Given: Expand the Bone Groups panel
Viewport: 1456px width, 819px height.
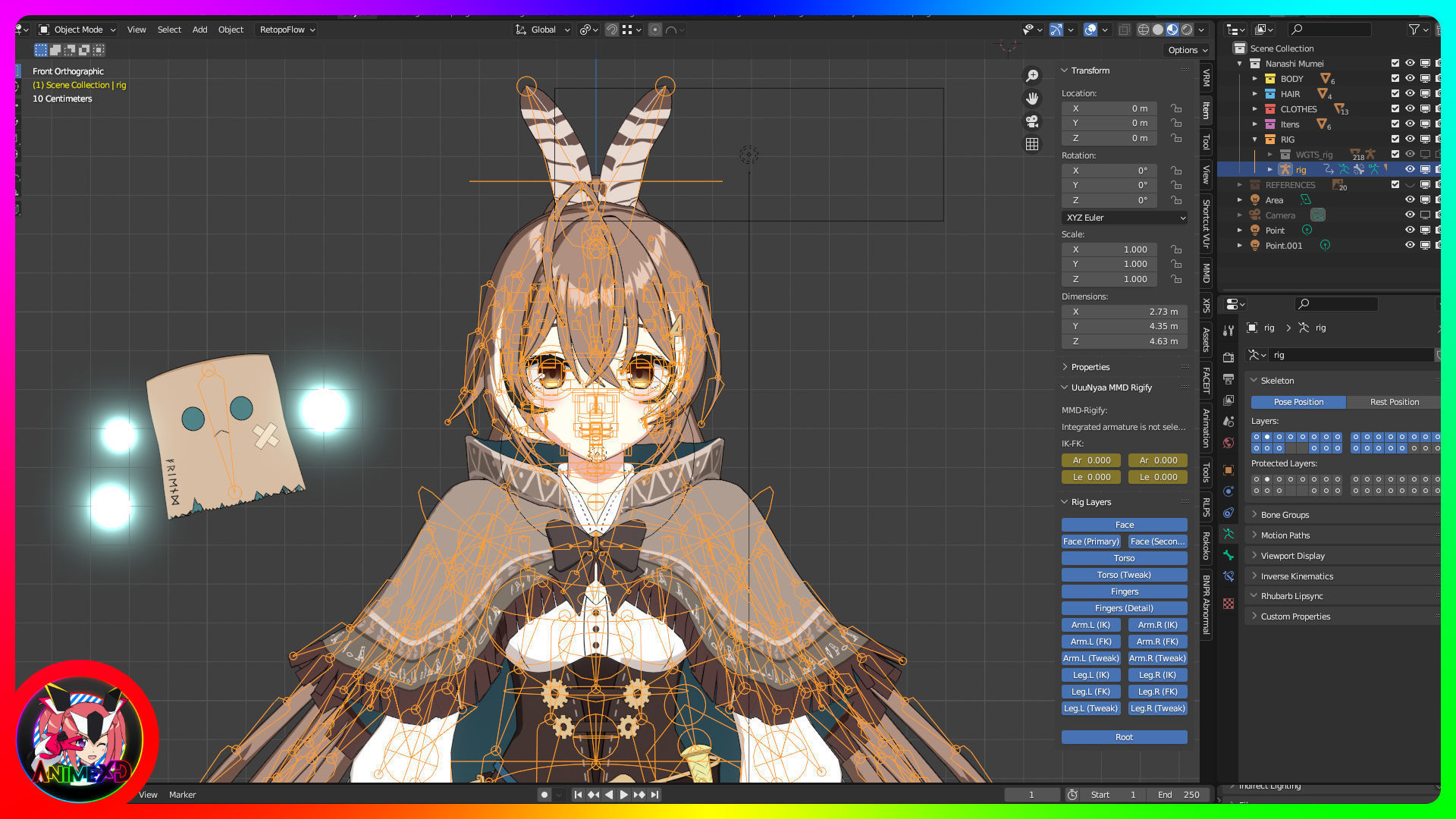Looking at the screenshot, I should click(1285, 515).
